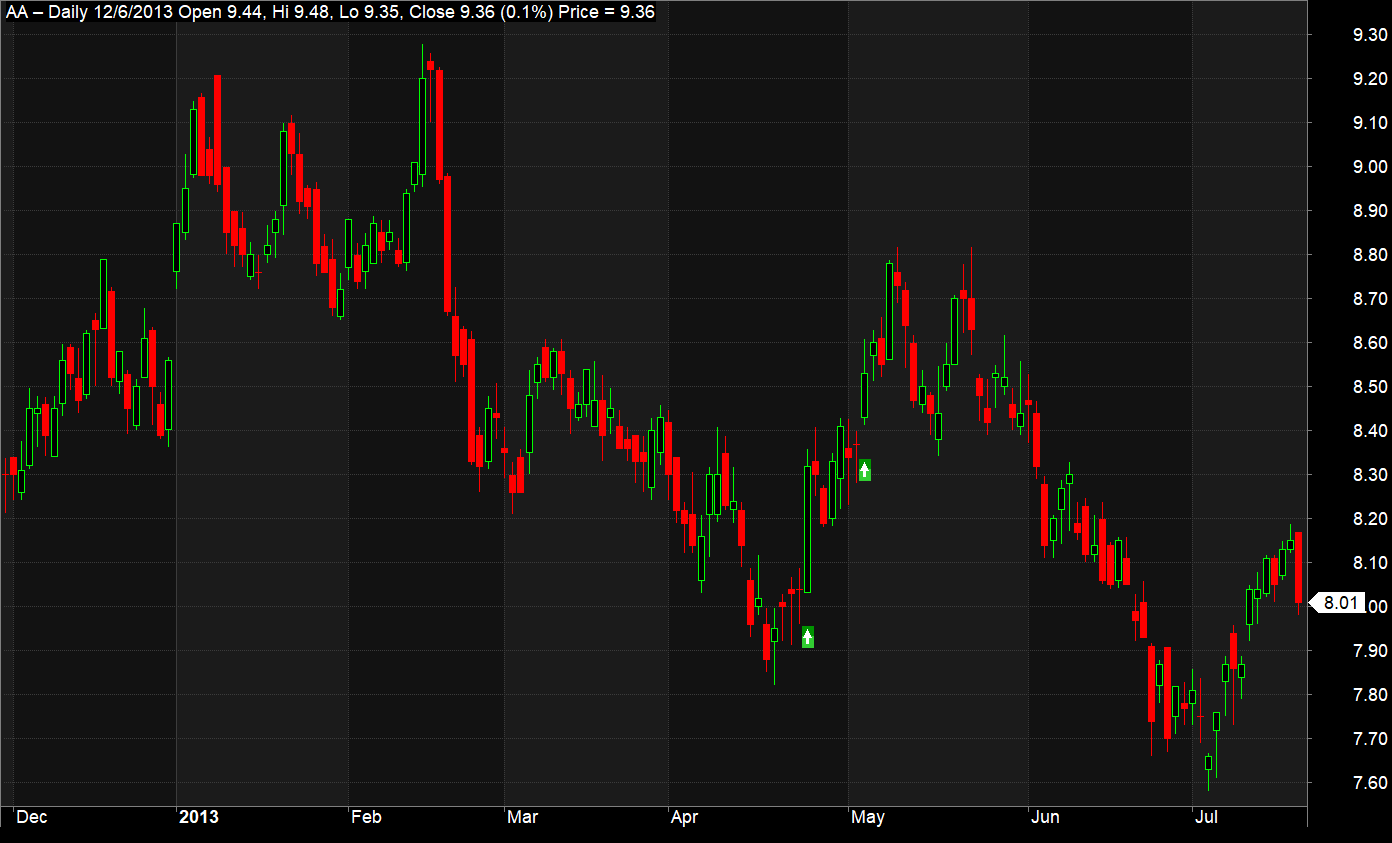Click the green buy arrow near 7.90 level
Image resolution: width=1392 pixels, height=843 pixels.
coord(808,636)
